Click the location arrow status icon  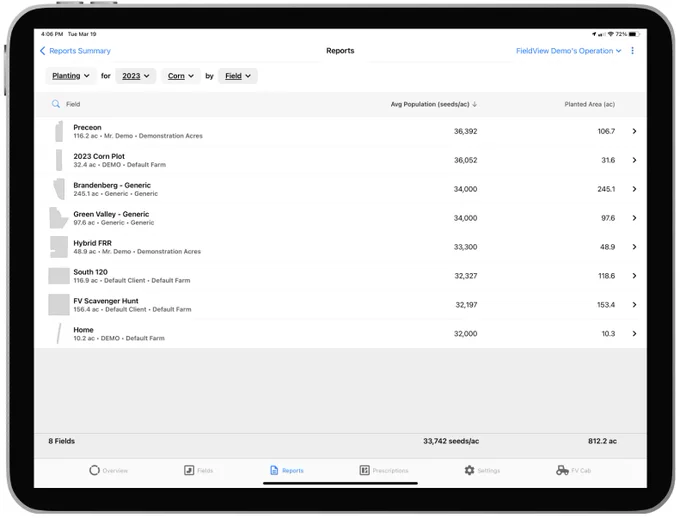pos(594,34)
